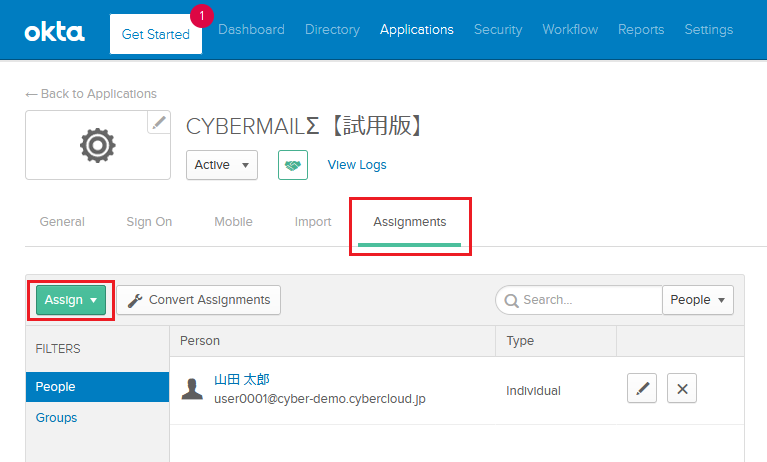Click the notification badge showing 1
Viewport: 767px width, 462px height.
pos(202,16)
